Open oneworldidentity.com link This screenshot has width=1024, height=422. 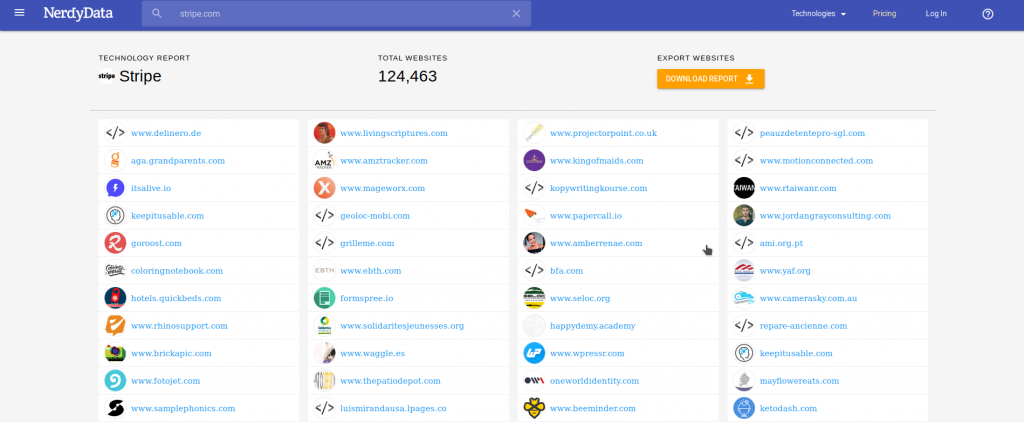click(x=595, y=381)
